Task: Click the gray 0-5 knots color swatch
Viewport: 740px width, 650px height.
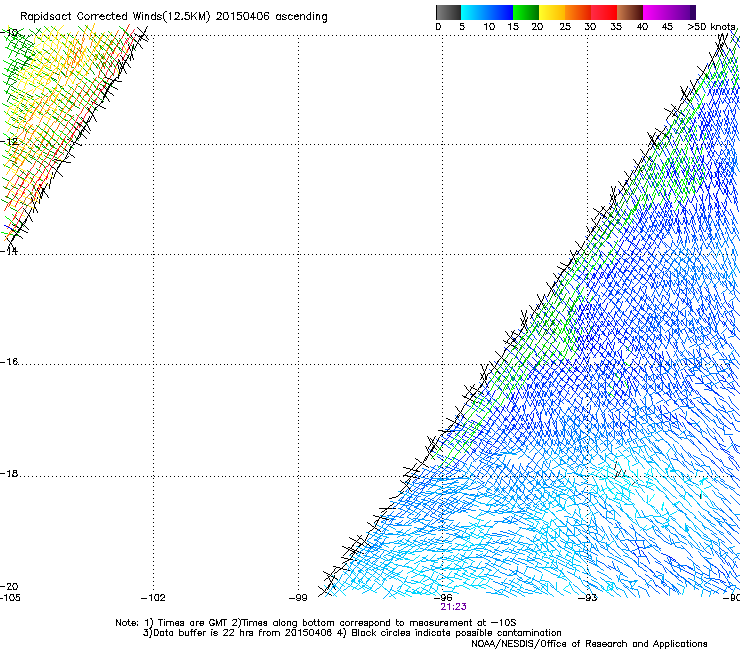Action: click(x=448, y=12)
